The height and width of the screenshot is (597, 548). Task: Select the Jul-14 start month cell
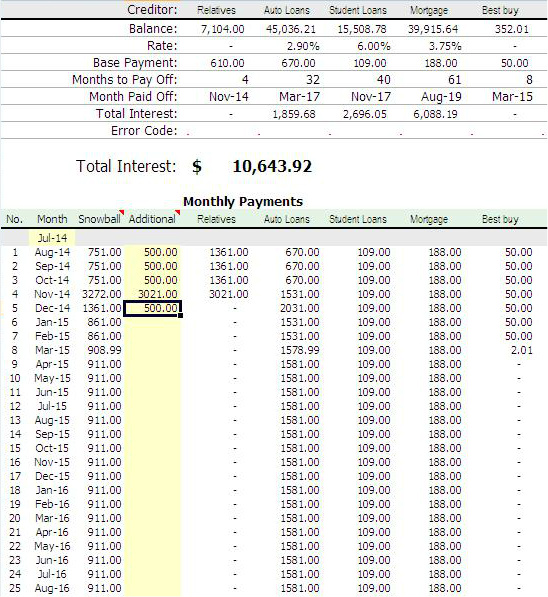point(52,238)
